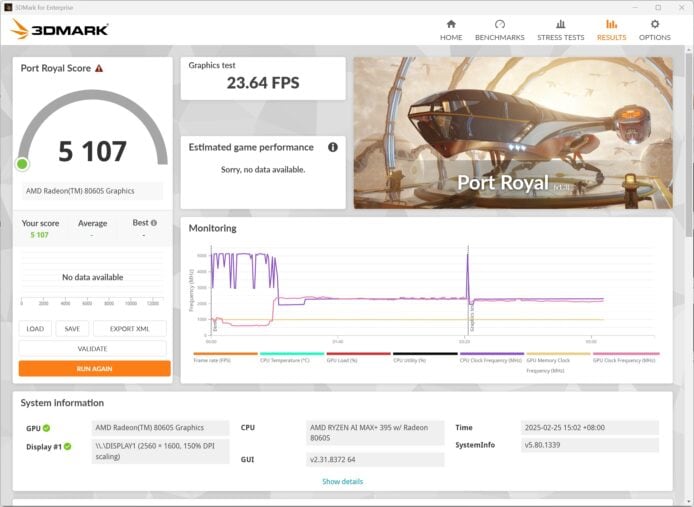Click the green score indicator dot on gauge
Image resolution: width=694 pixels, height=507 pixels.
coord(22,164)
